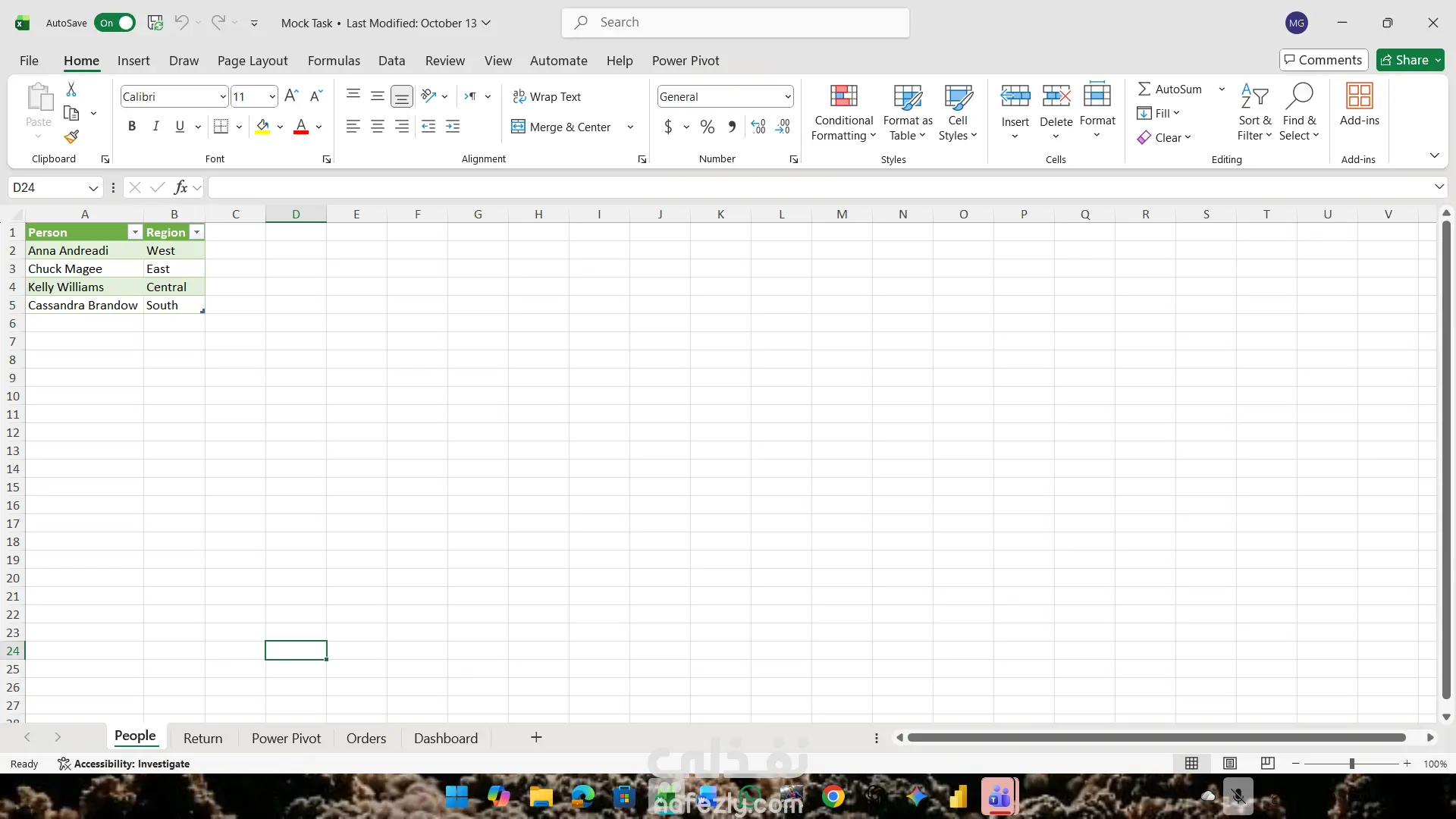Open Find & Select tools
1456x819 pixels.
click(1299, 112)
